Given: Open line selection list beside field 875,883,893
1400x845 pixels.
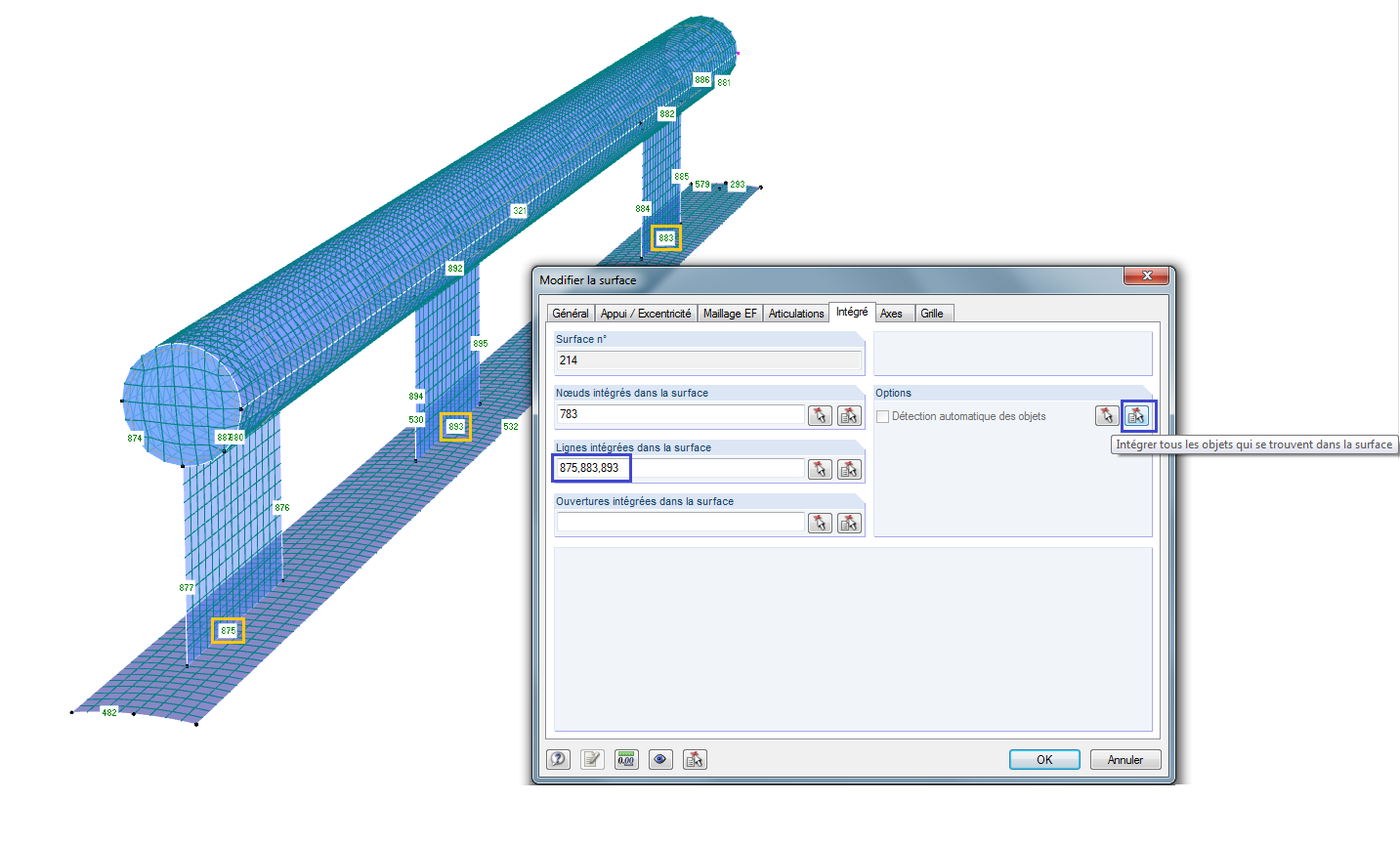Looking at the screenshot, I should pyautogui.click(x=849, y=469).
